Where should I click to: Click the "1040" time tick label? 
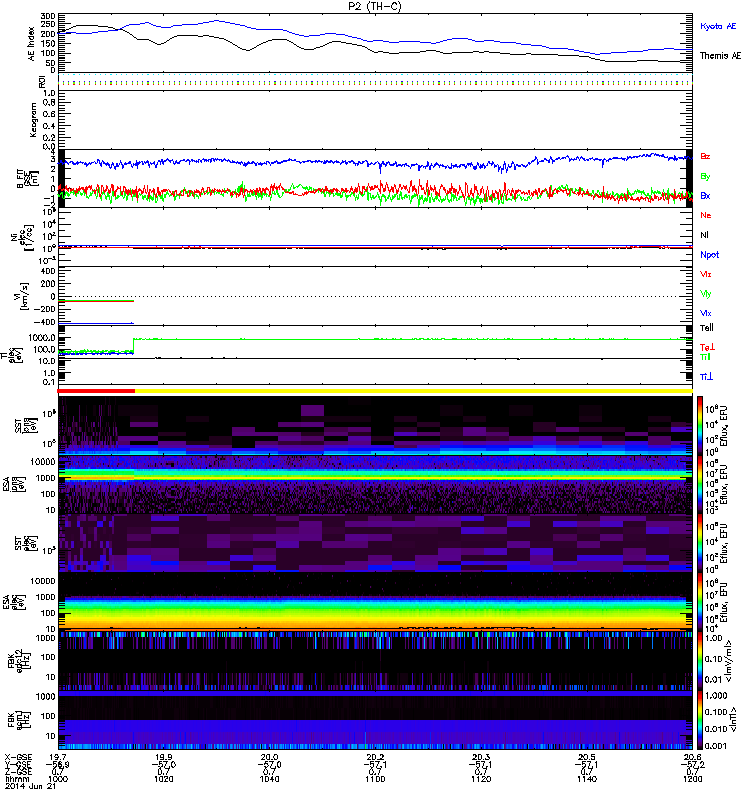[269, 779]
